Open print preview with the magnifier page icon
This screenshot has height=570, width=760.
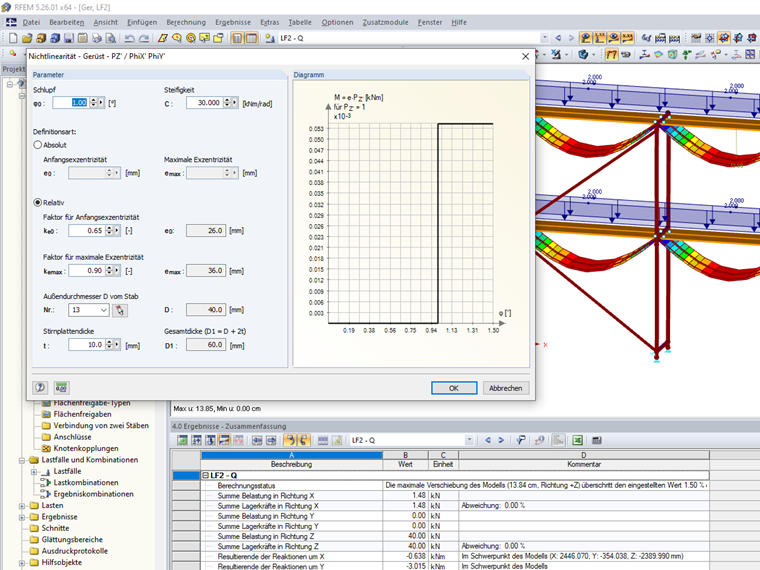tap(111, 38)
